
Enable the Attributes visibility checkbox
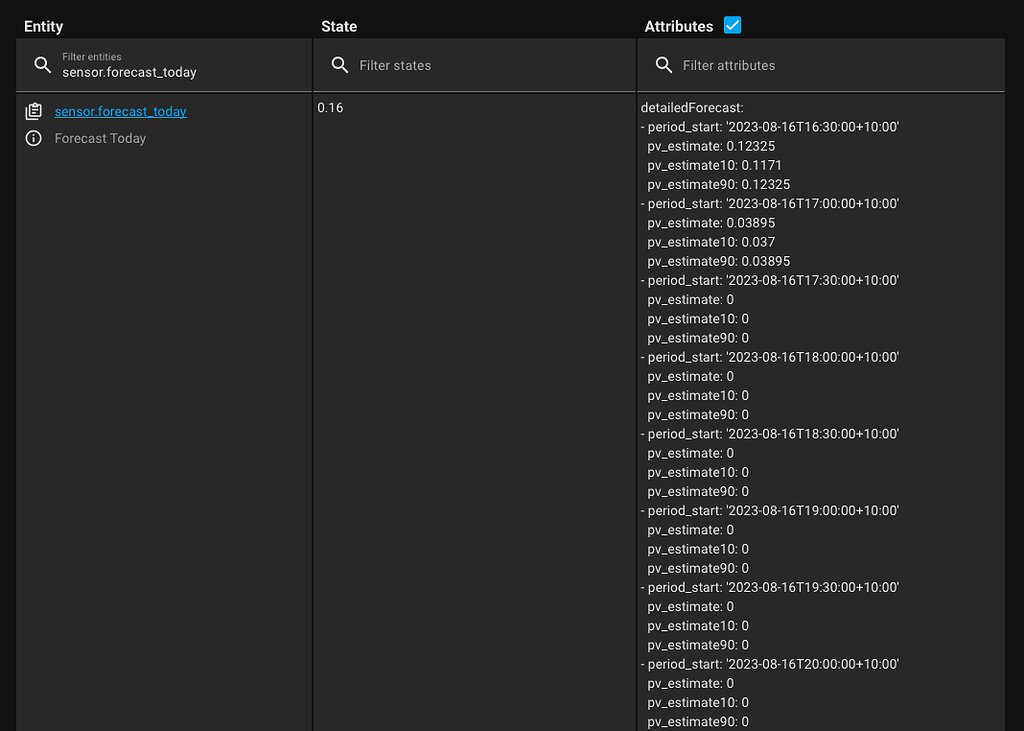732,25
